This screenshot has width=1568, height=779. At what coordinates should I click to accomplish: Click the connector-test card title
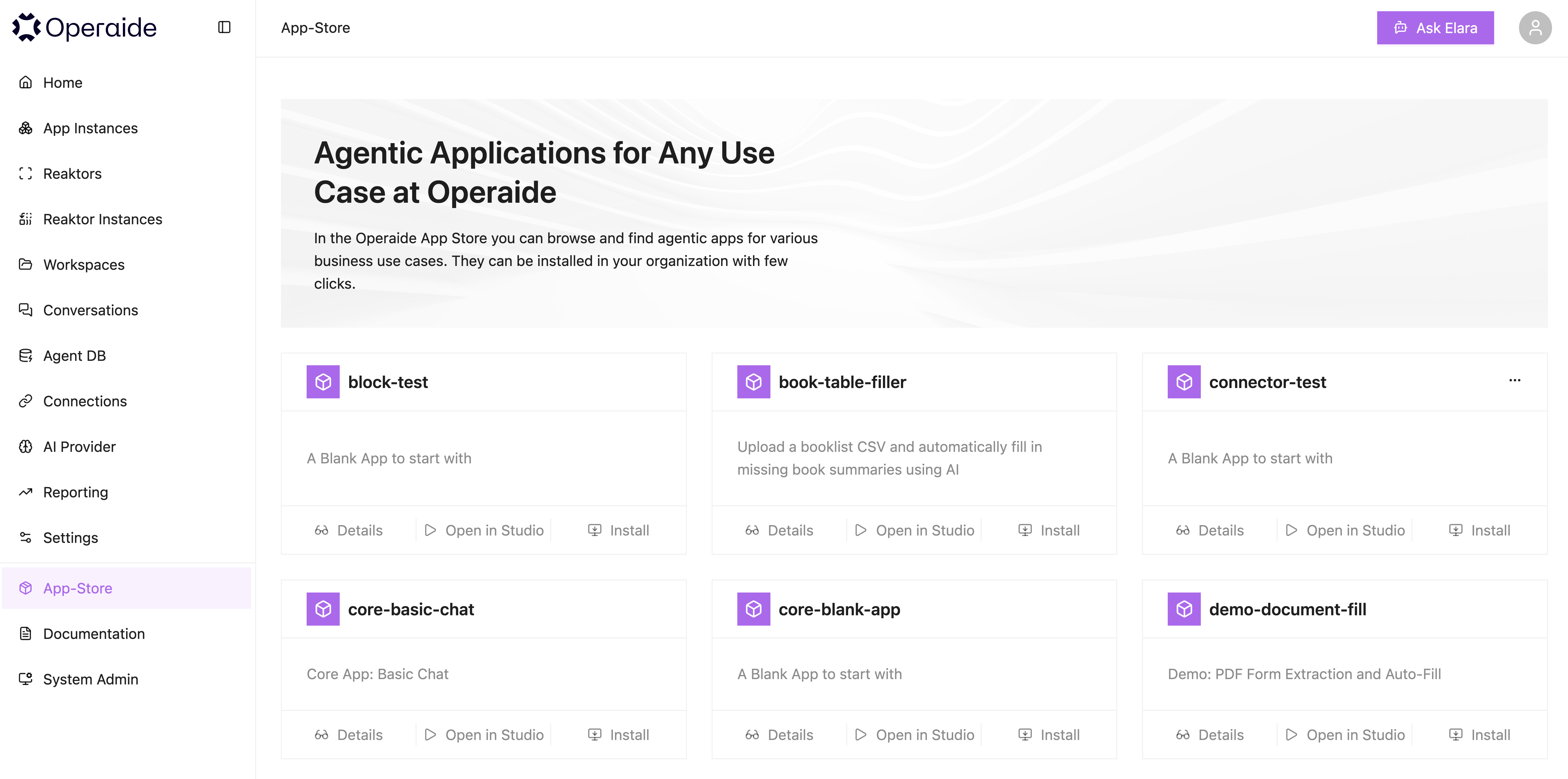[x=1267, y=382]
